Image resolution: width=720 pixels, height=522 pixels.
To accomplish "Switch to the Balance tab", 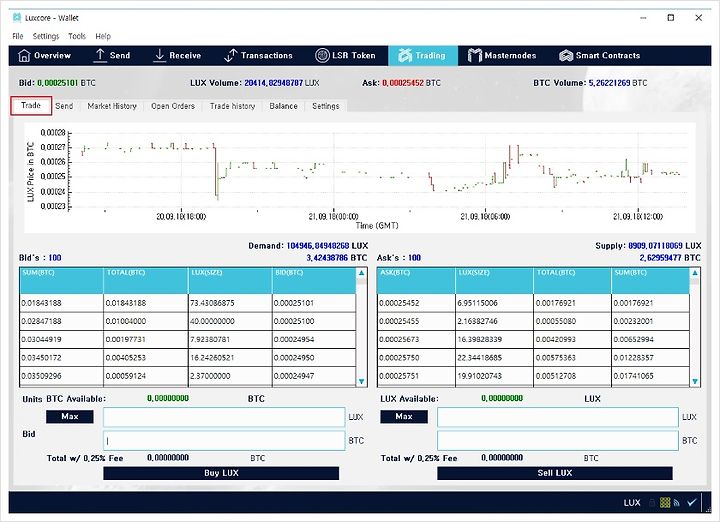I will pyautogui.click(x=283, y=106).
